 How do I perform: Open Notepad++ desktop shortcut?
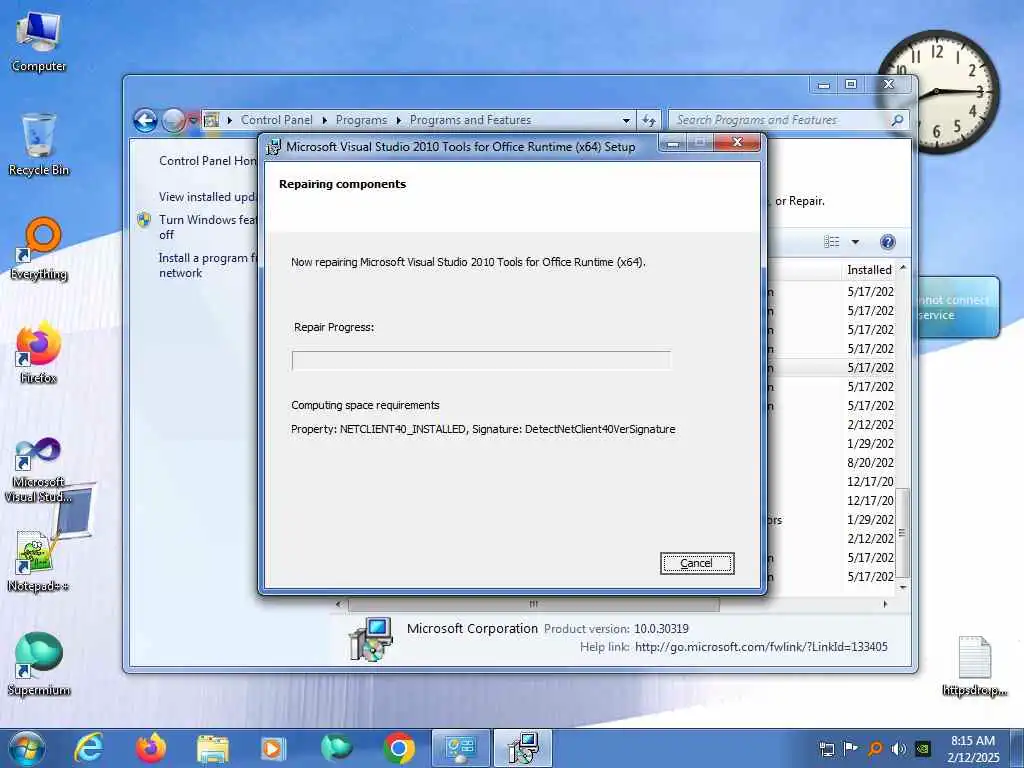tap(39, 560)
